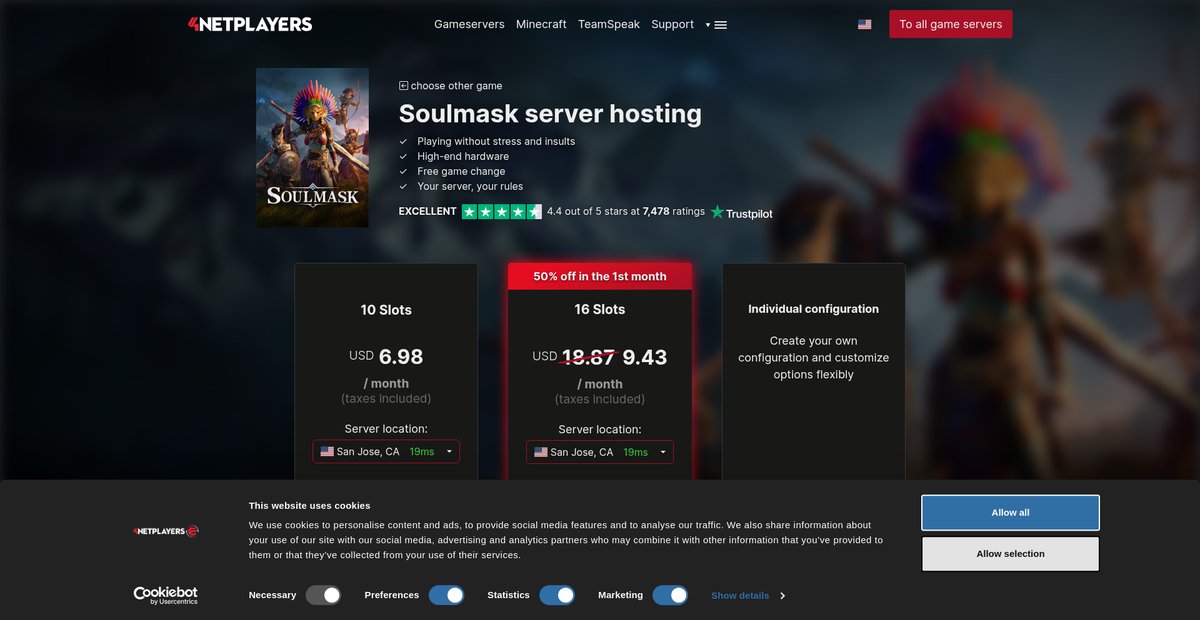Open the TeamSpeak menu item

click(x=609, y=24)
